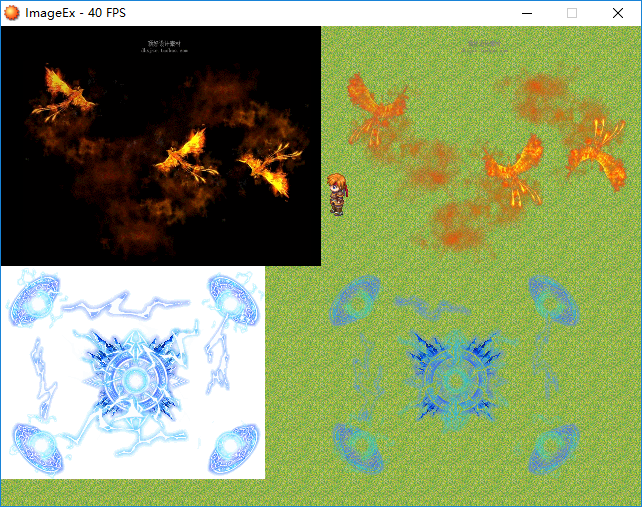Viewport: 642px width, 507px height.
Task: Click the ImageEx app icon in title bar
Action: (12, 13)
